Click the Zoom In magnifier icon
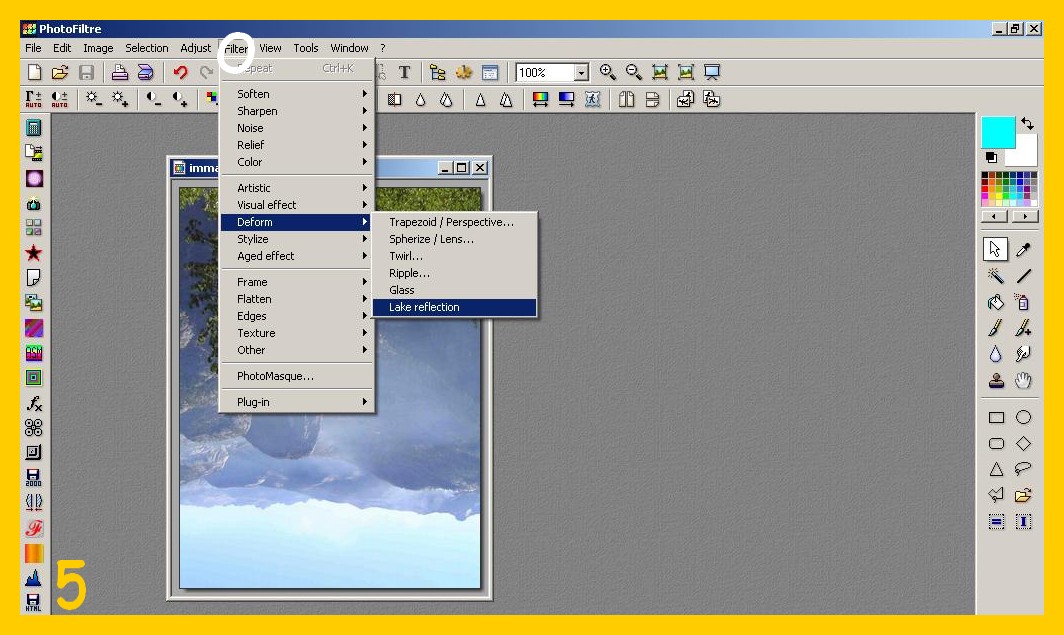Screen dimensions: 1064x635 coord(607,72)
